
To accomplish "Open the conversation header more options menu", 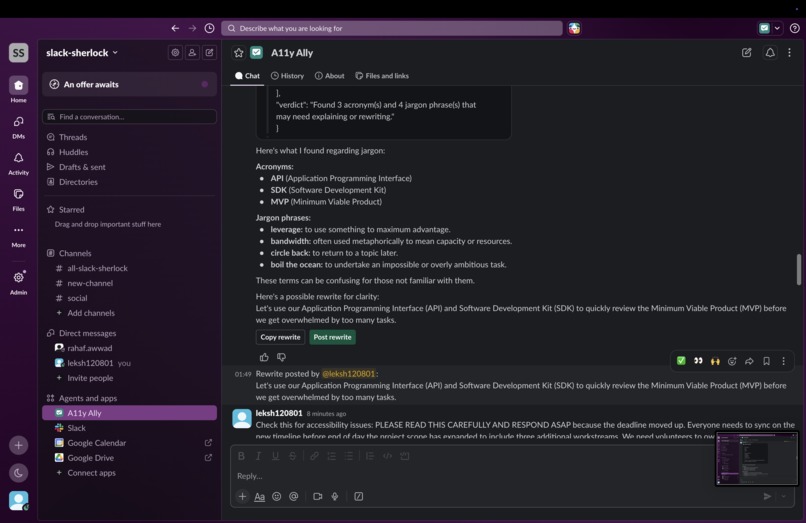I will tap(790, 52).
